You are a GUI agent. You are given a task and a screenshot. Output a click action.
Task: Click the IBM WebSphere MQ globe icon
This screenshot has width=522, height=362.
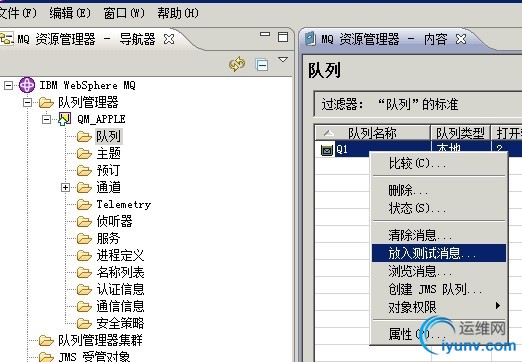click(x=27, y=85)
